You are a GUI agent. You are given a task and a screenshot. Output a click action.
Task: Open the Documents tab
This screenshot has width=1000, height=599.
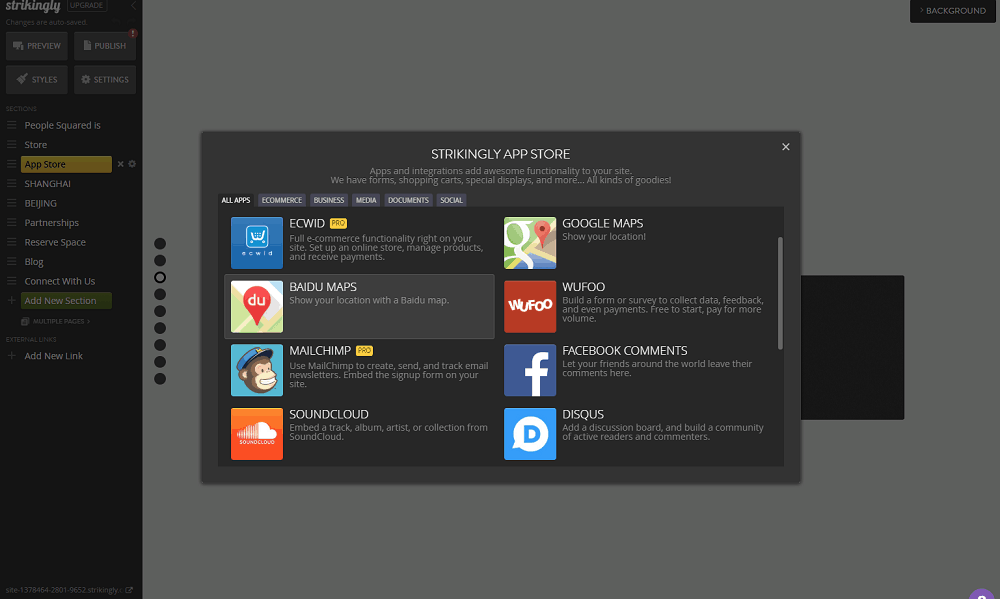408,200
